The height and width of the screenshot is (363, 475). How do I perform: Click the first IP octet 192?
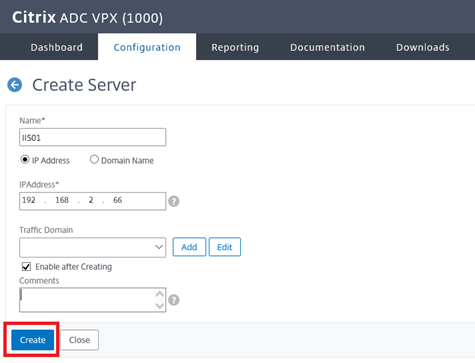[x=29, y=200]
